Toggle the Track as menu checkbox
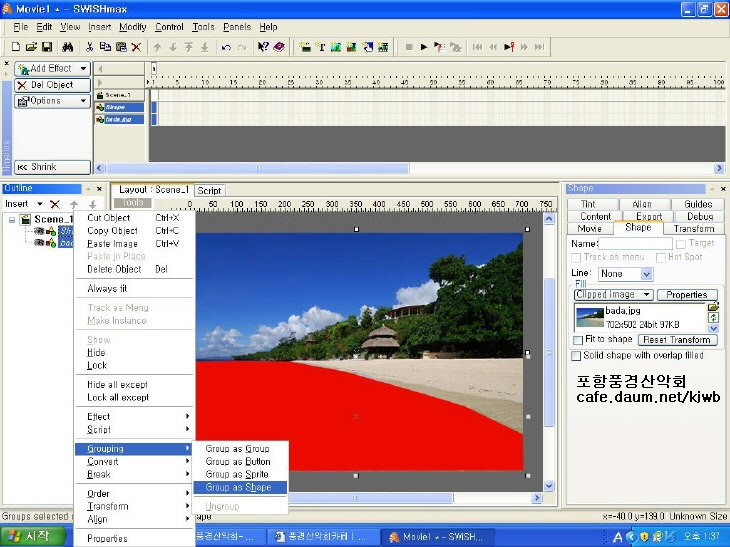The image size is (730, 547). pos(576,257)
